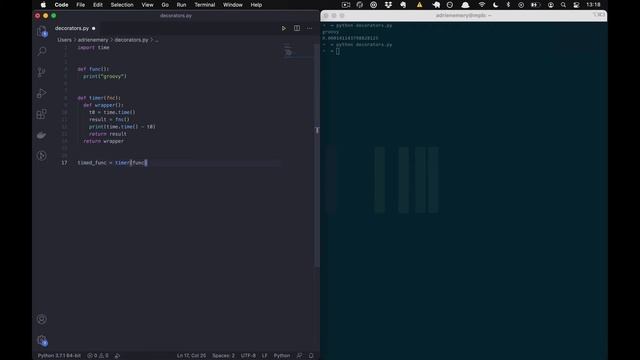Open the Docker view in activity bar
This screenshot has width=640, height=360.
(42, 135)
